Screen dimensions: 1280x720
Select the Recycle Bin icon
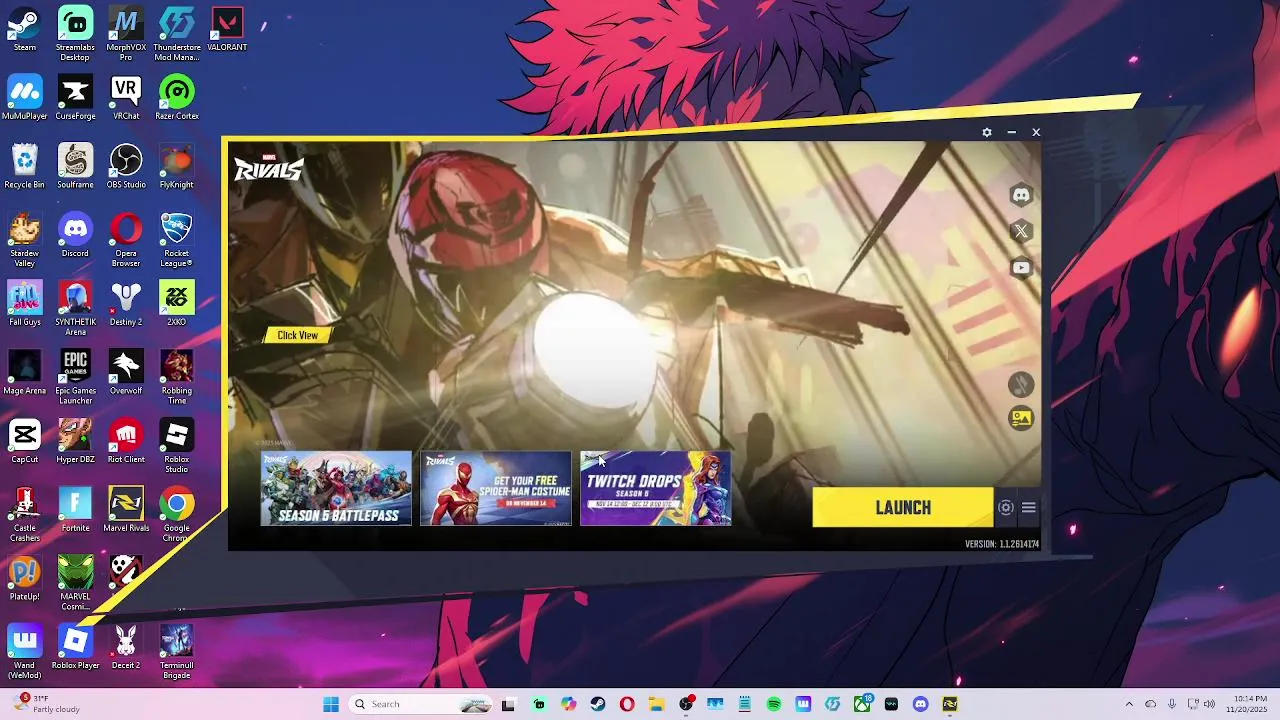tap(25, 166)
